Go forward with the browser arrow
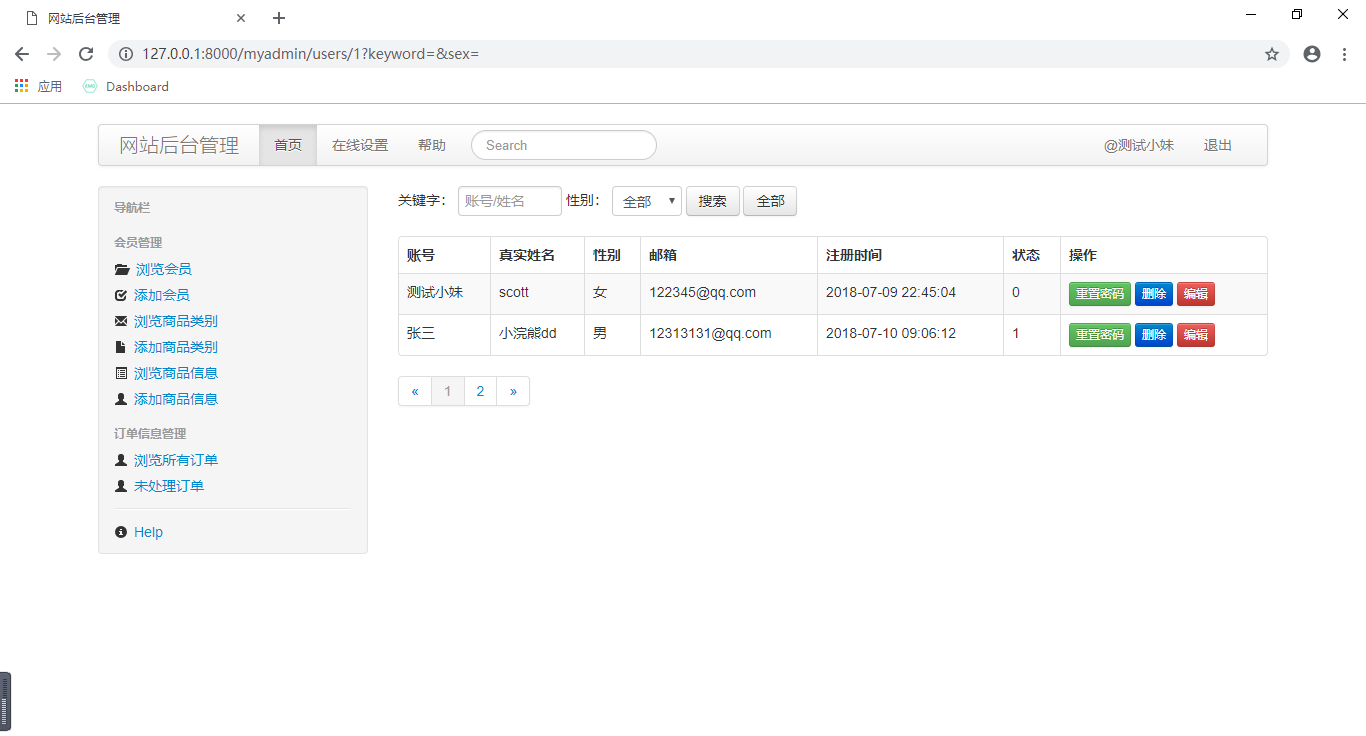 (54, 54)
